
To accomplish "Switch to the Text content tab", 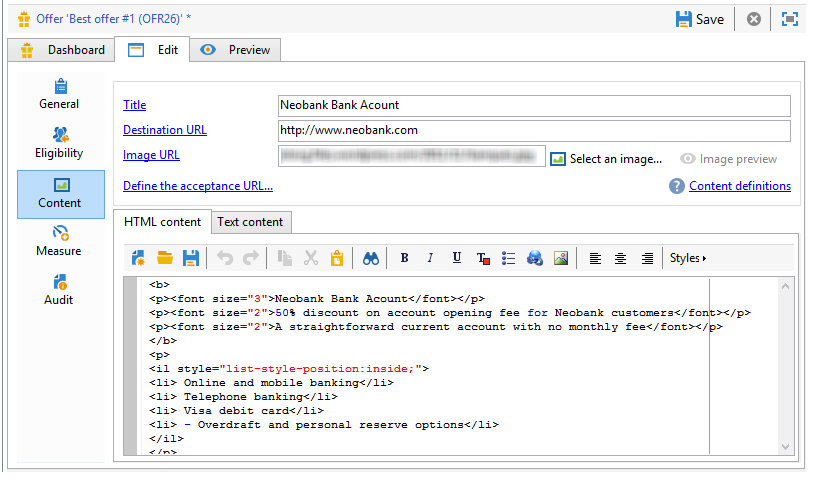I will point(251,223).
